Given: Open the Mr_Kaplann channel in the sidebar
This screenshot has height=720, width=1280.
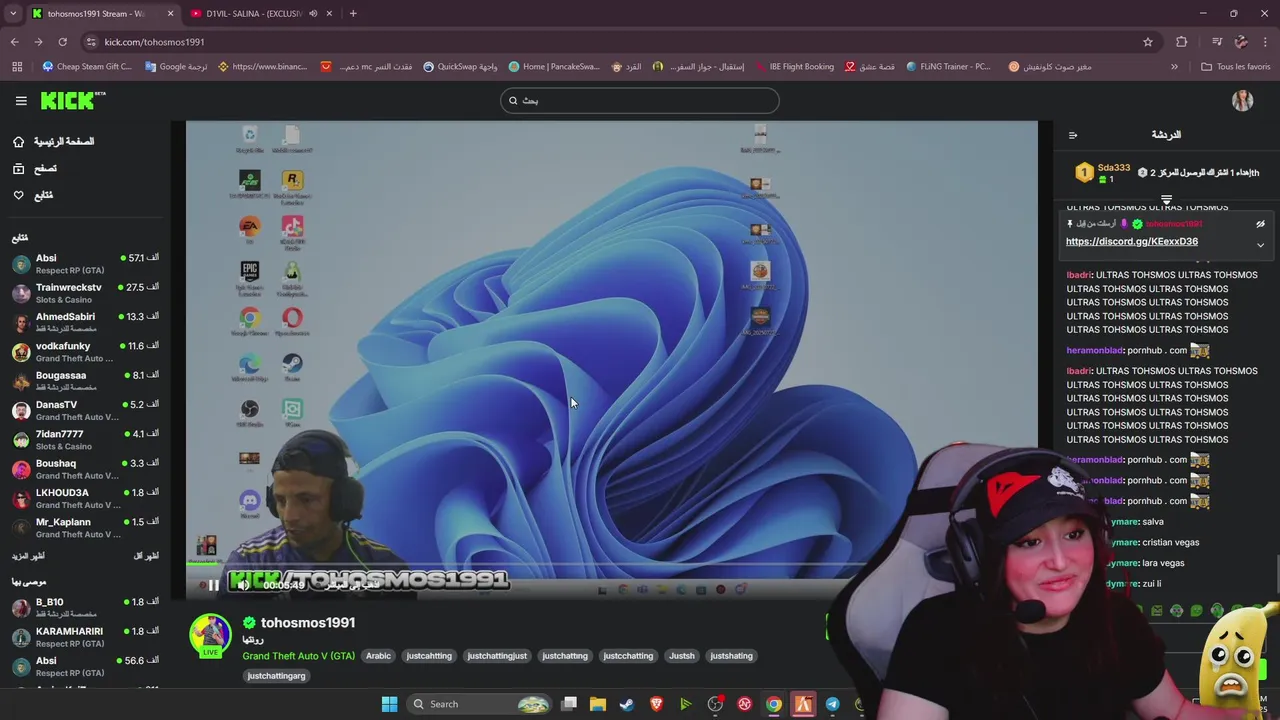Looking at the screenshot, I should (85, 528).
